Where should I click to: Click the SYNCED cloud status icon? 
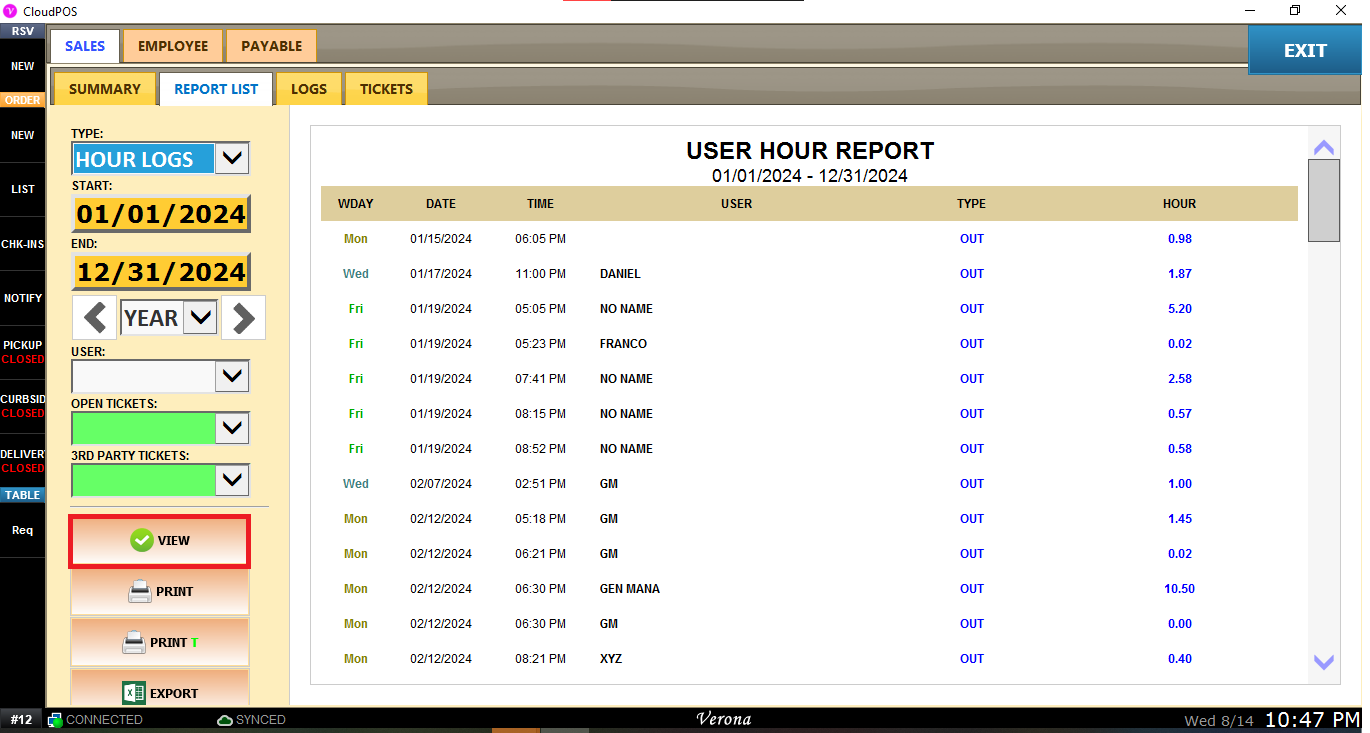pos(224,720)
